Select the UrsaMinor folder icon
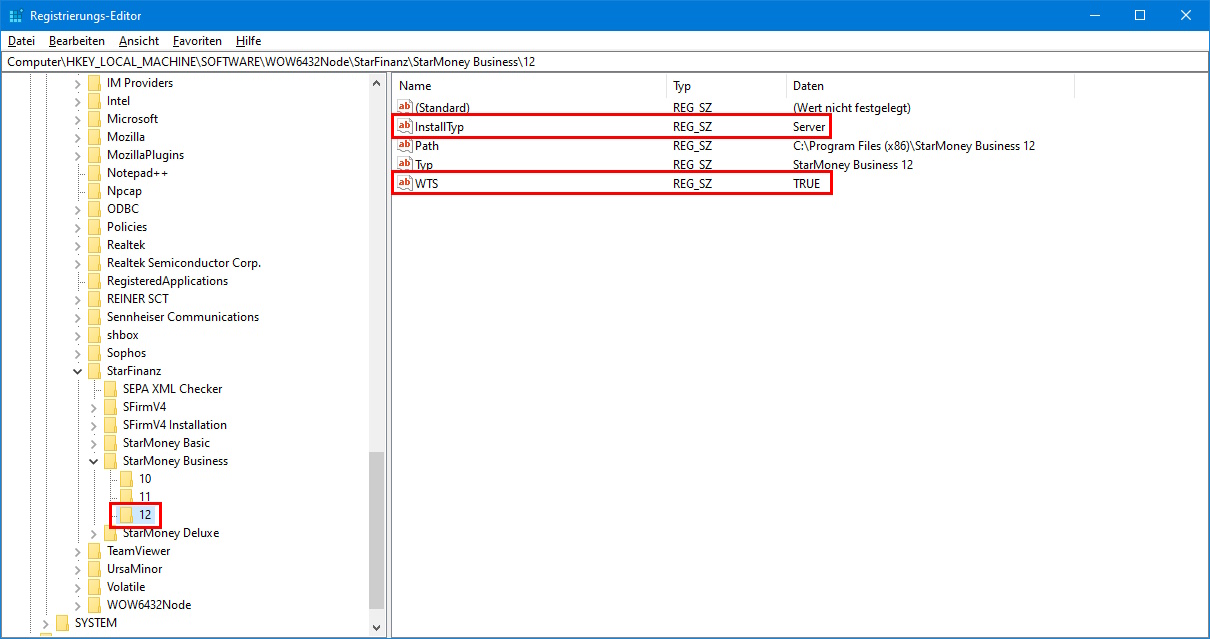Screen dimensions: 1210x639 [x=94, y=569]
